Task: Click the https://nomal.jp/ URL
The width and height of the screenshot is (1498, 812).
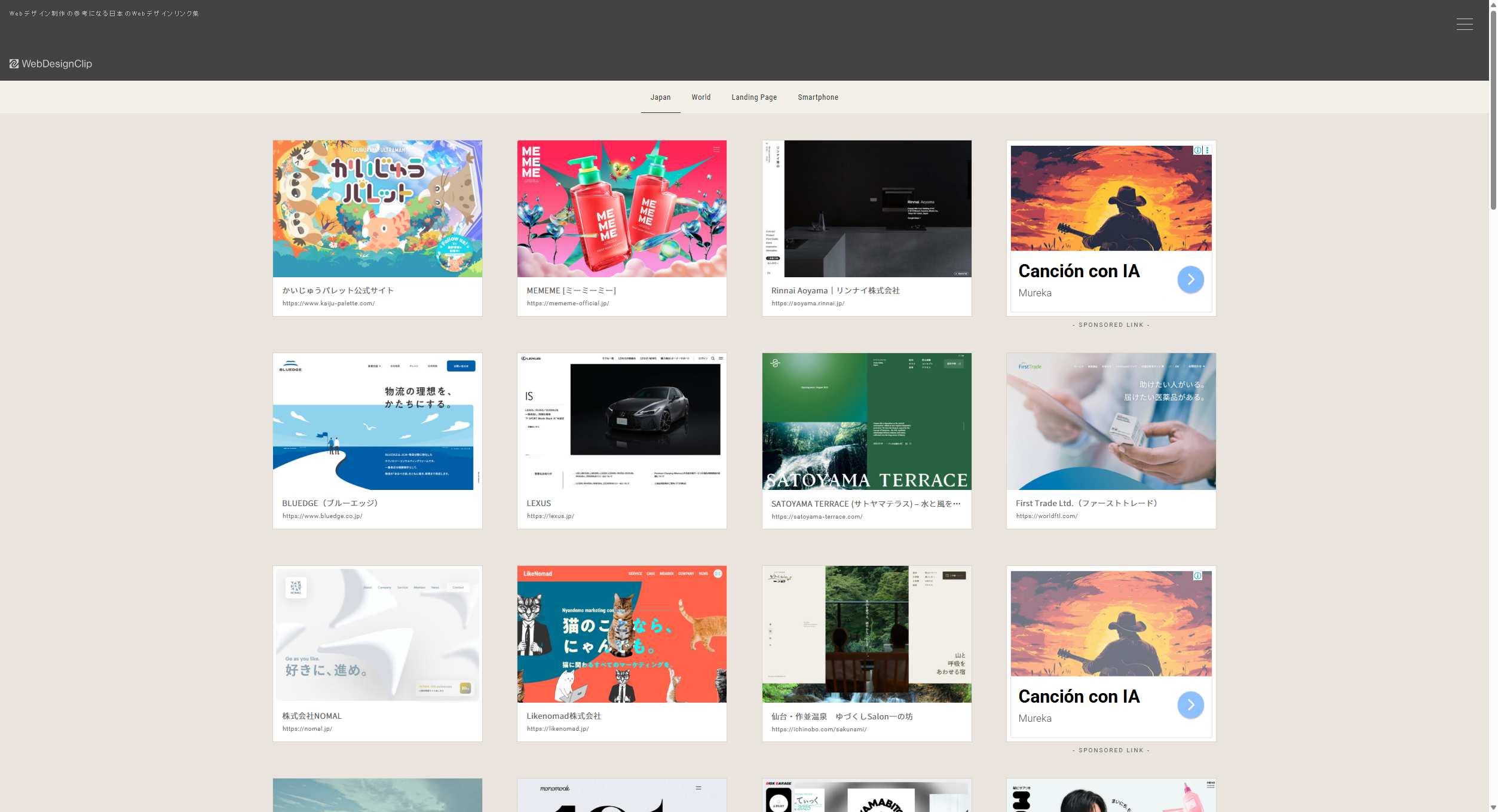Action: (307, 729)
